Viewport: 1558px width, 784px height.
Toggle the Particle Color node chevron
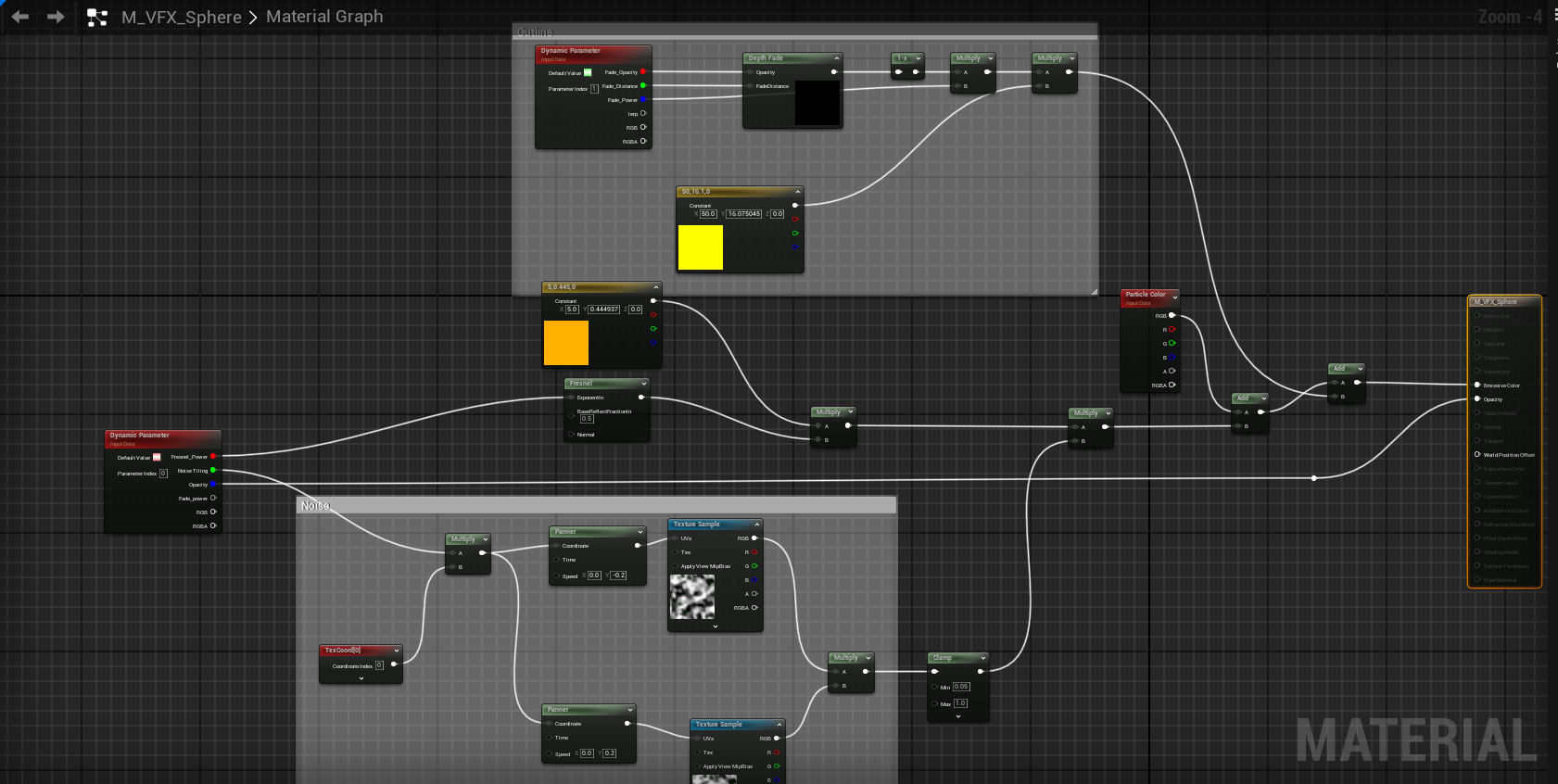point(1175,297)
